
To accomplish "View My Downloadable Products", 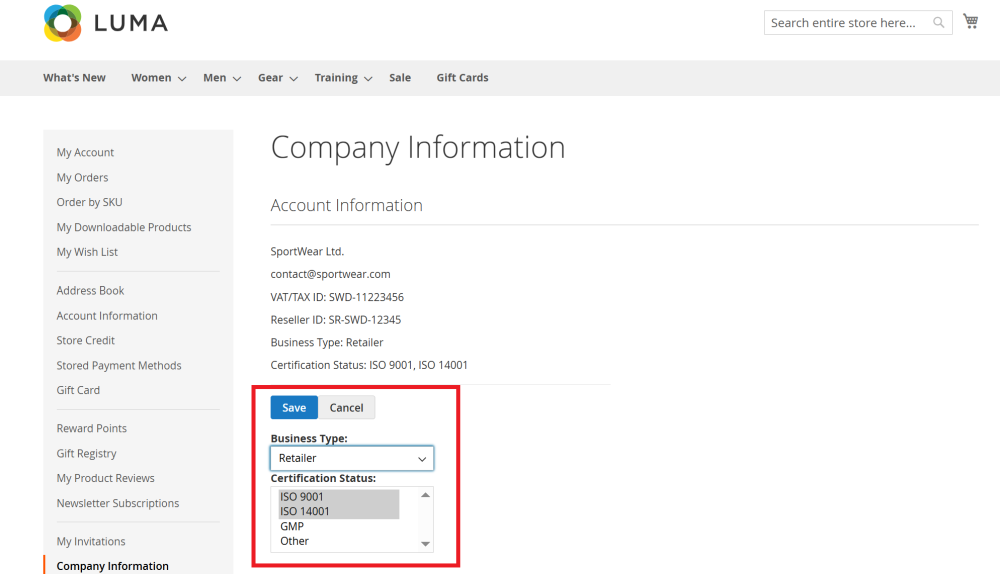I will pyautogui.click(x=124, y=227).
